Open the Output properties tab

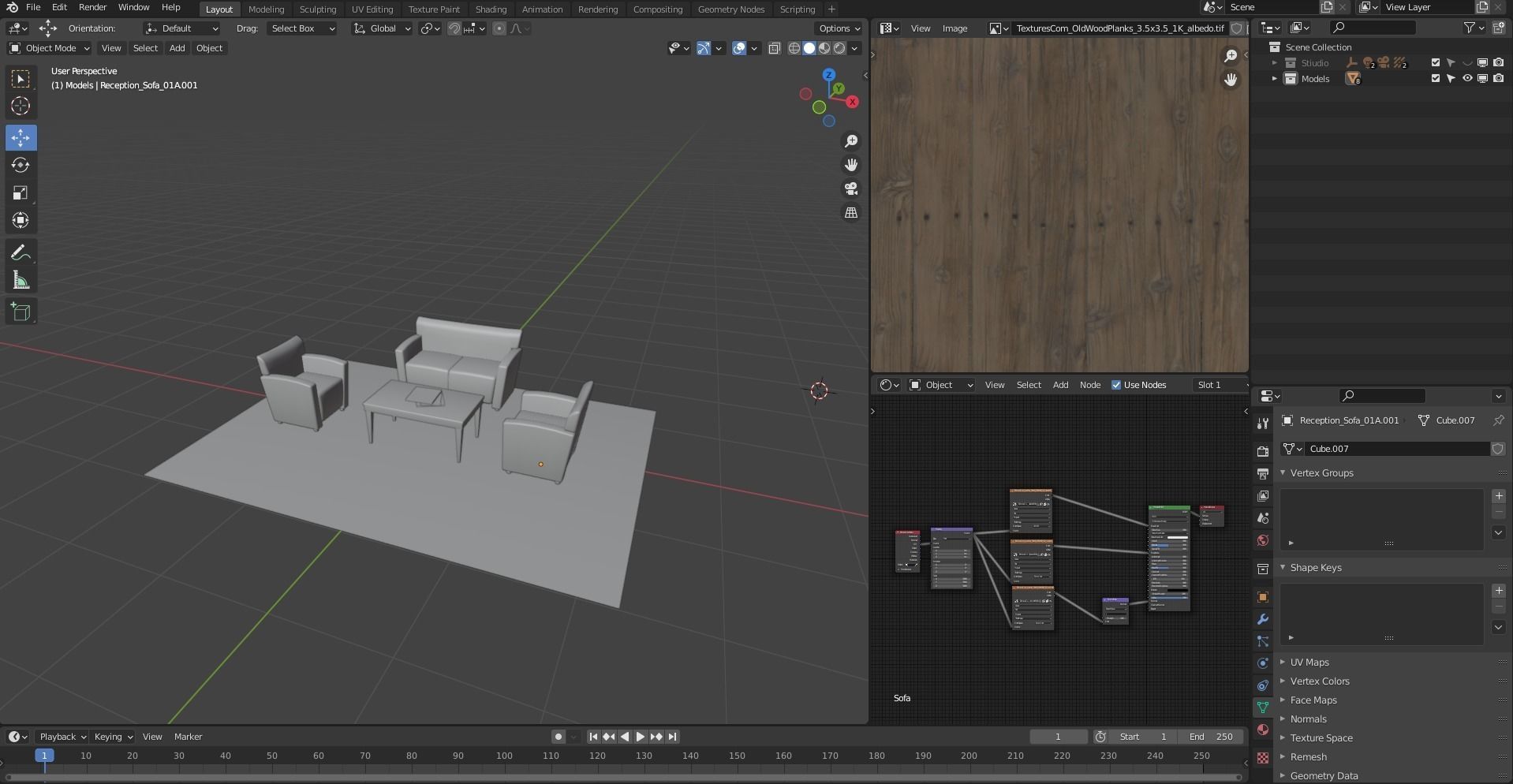(1263, 473)
